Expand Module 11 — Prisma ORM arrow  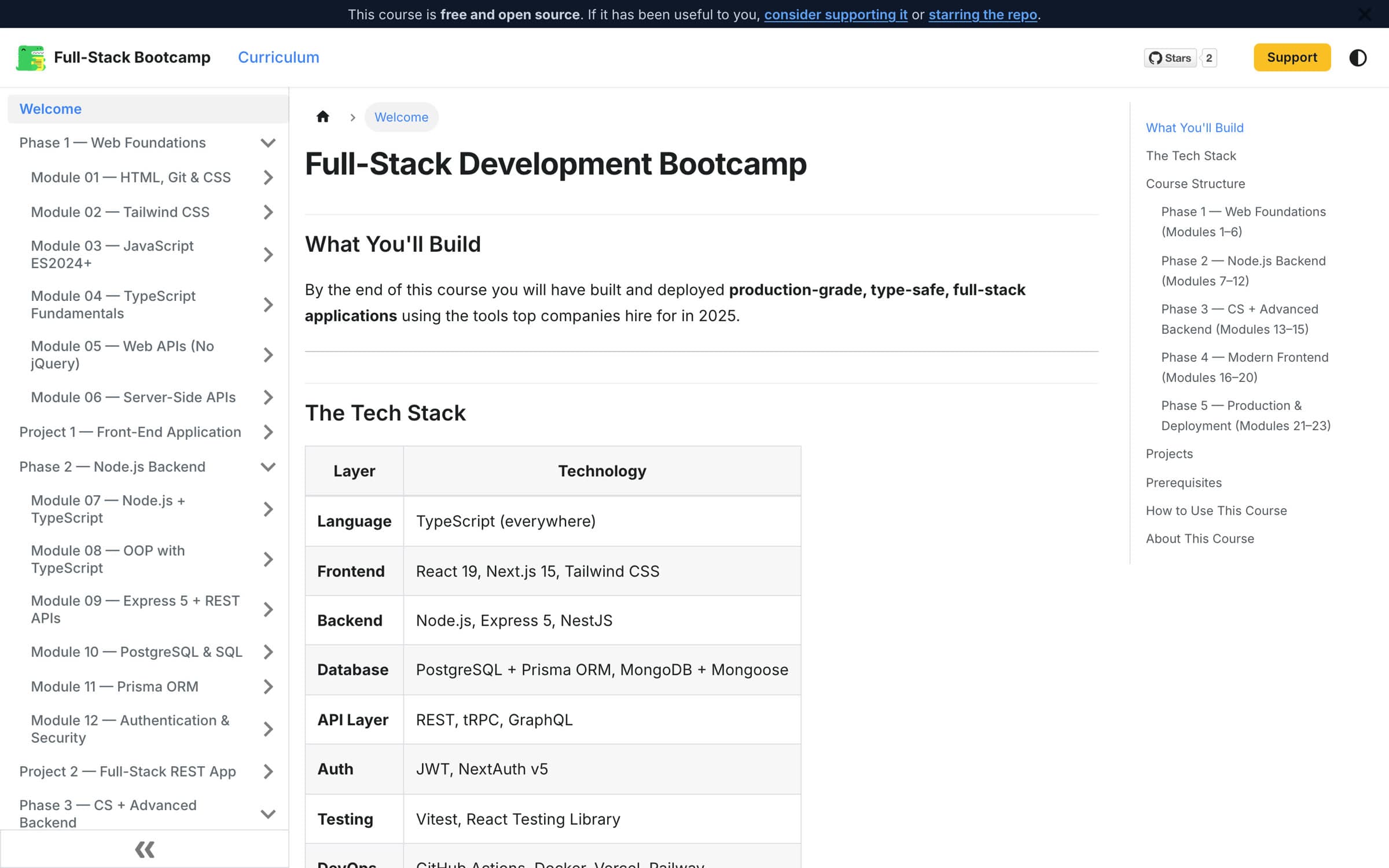[x=268, y=687]
